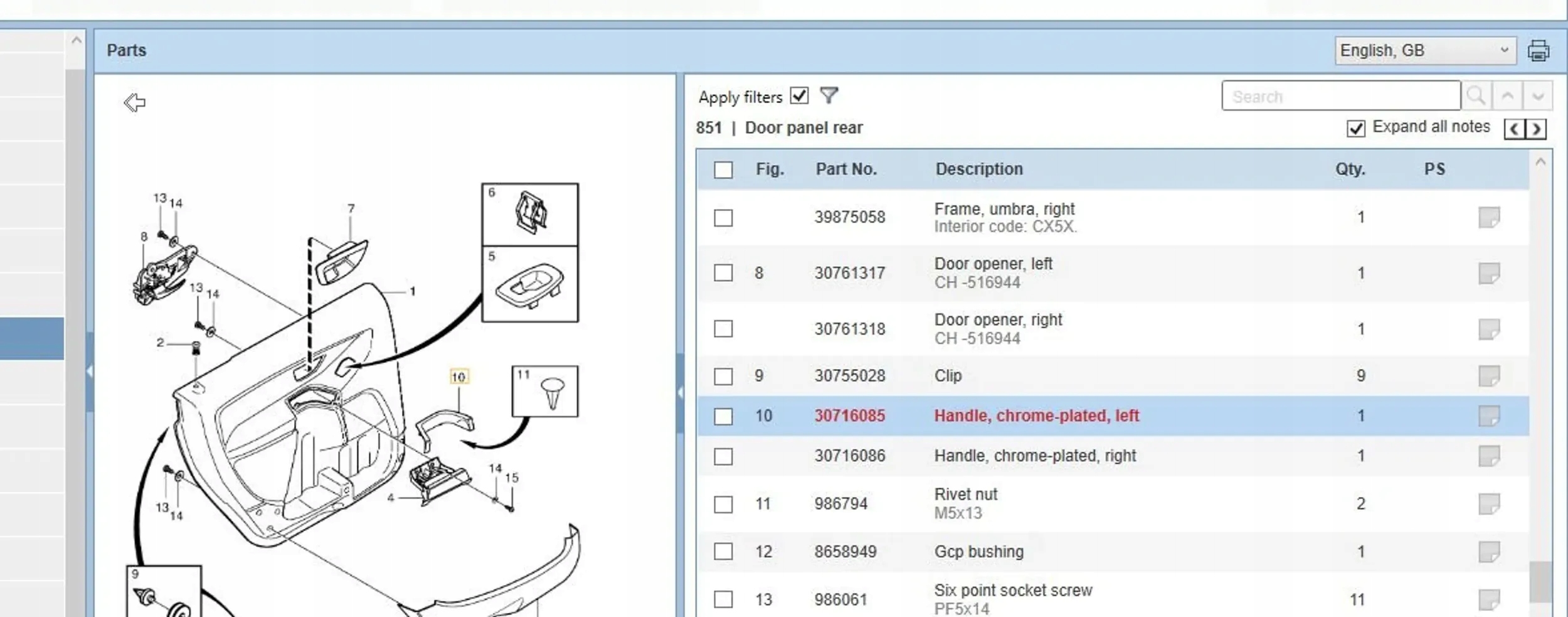Sort by the Qty. column header

(1350, 169)
